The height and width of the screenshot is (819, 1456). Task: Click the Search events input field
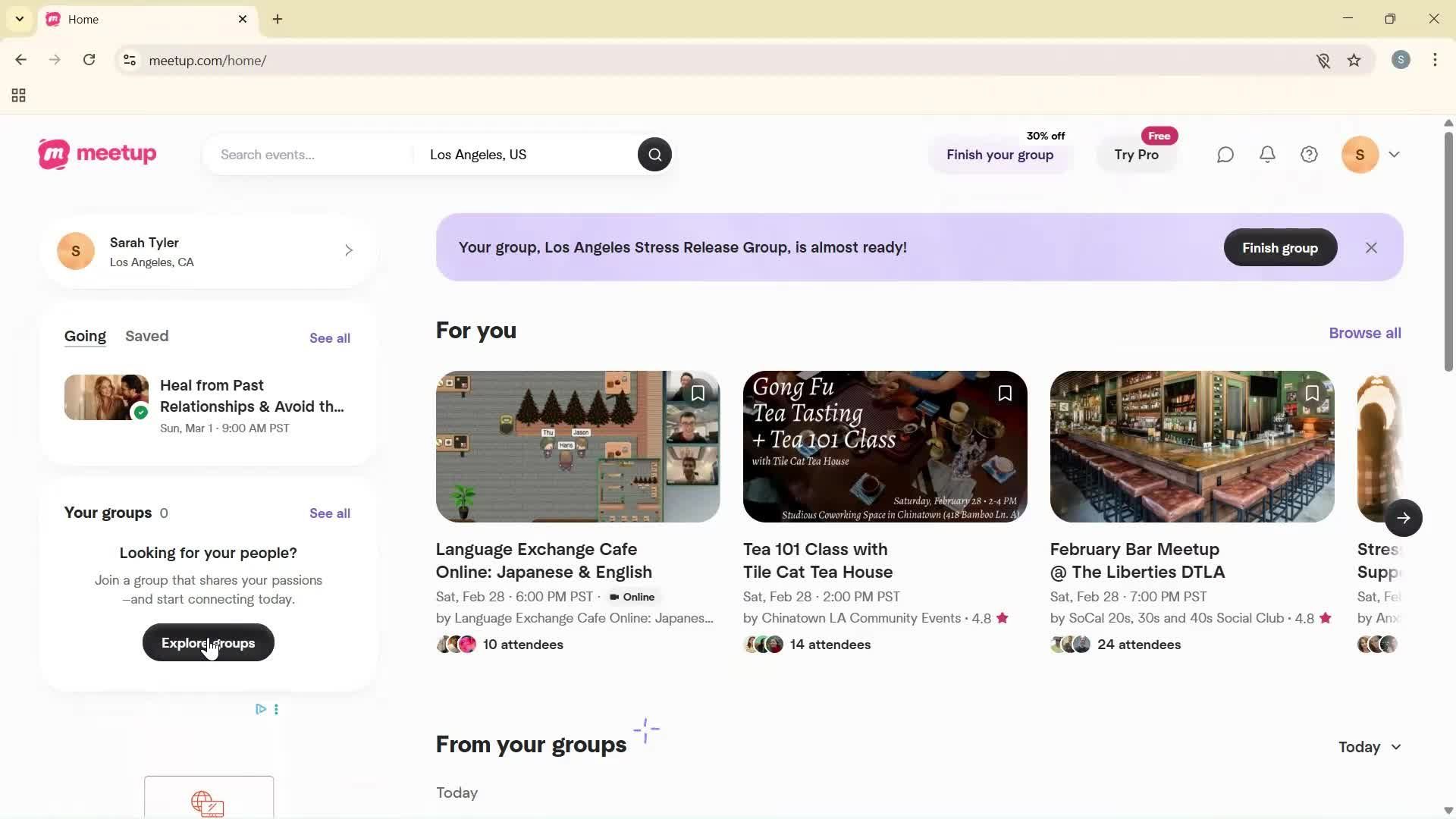pos(311,155)
